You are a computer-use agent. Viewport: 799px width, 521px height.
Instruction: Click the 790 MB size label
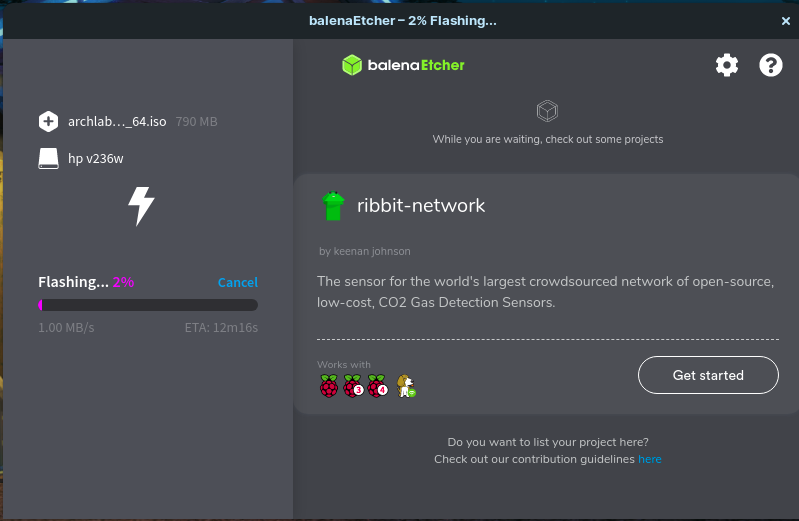196,122
